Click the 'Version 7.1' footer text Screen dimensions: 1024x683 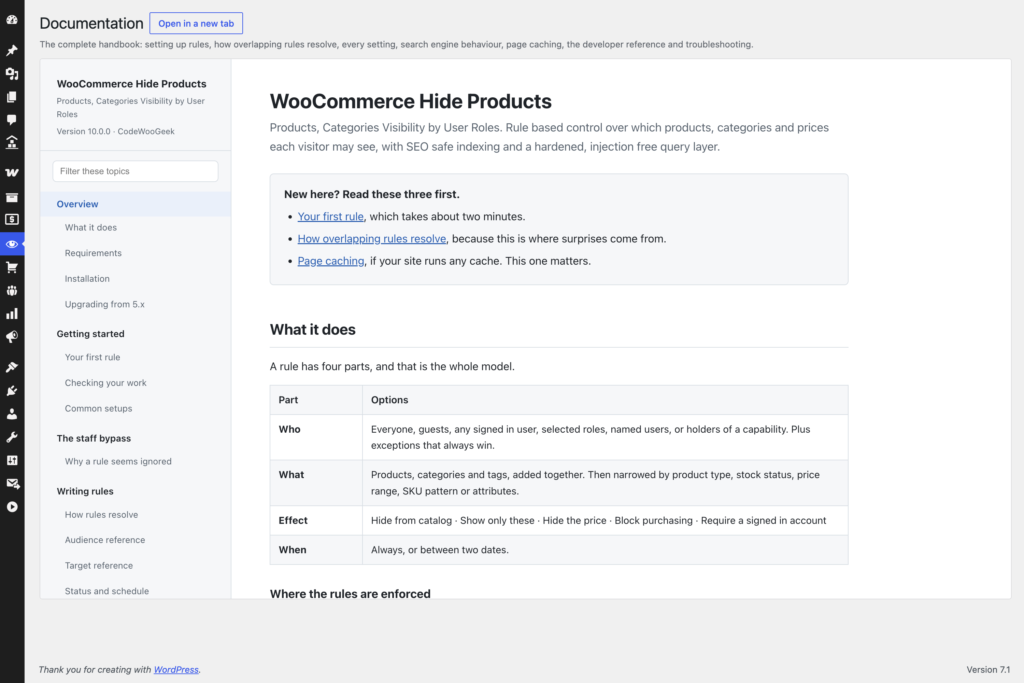coord(988,670)
